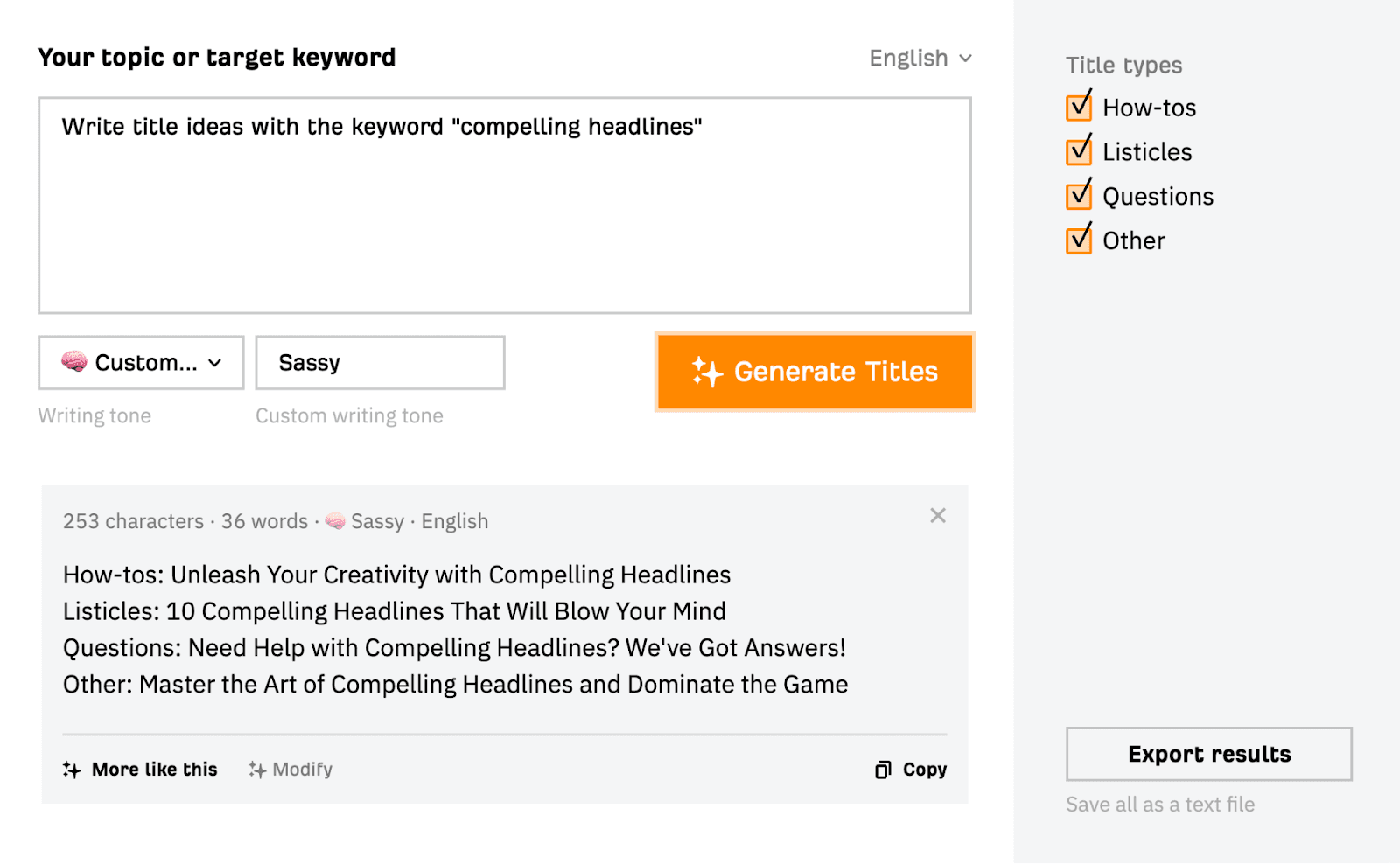Disable the Questions title type

click(x=1079, y=195)
